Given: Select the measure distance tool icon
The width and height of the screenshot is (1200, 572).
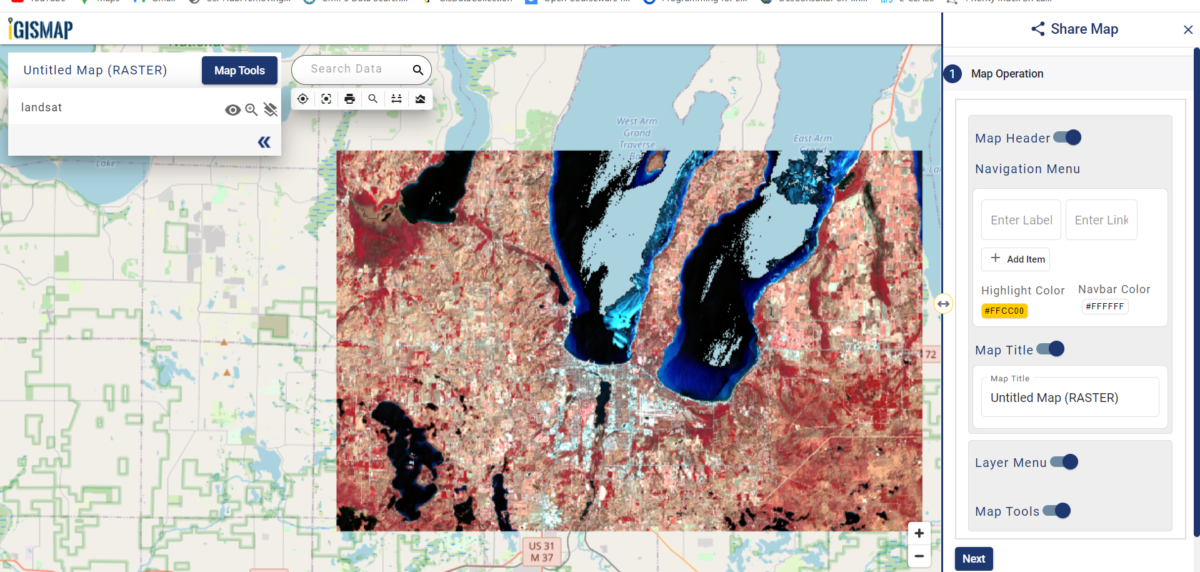Looking at the screenshot, I should pos(396,99).
